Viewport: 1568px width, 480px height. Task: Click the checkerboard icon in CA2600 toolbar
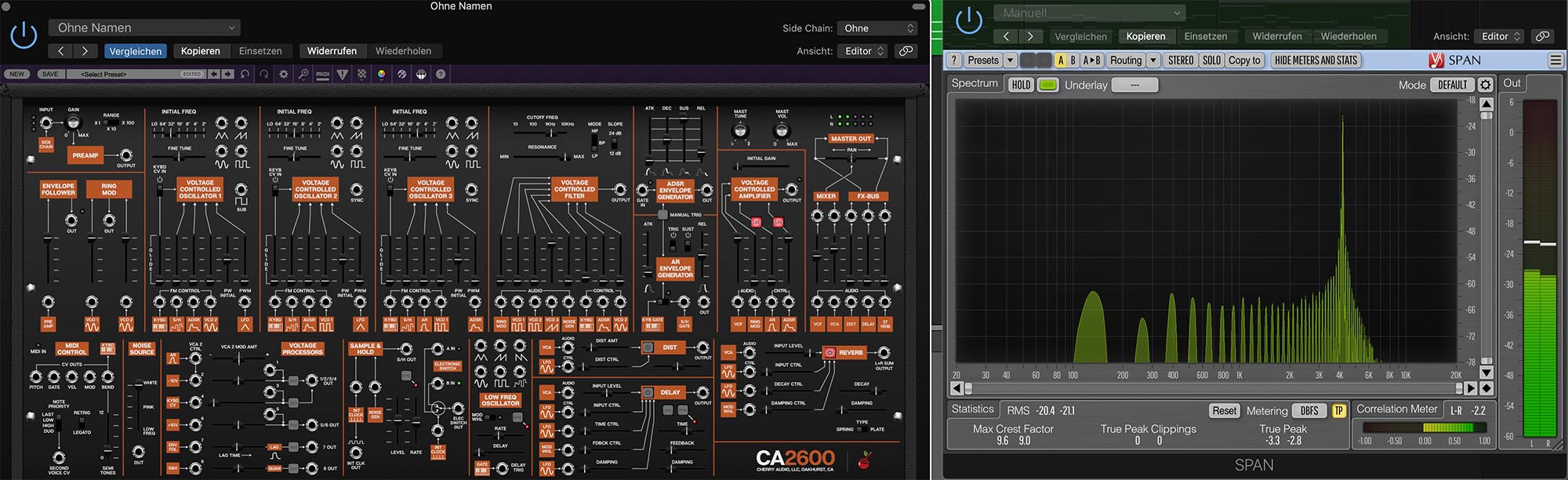pos(362,74)
